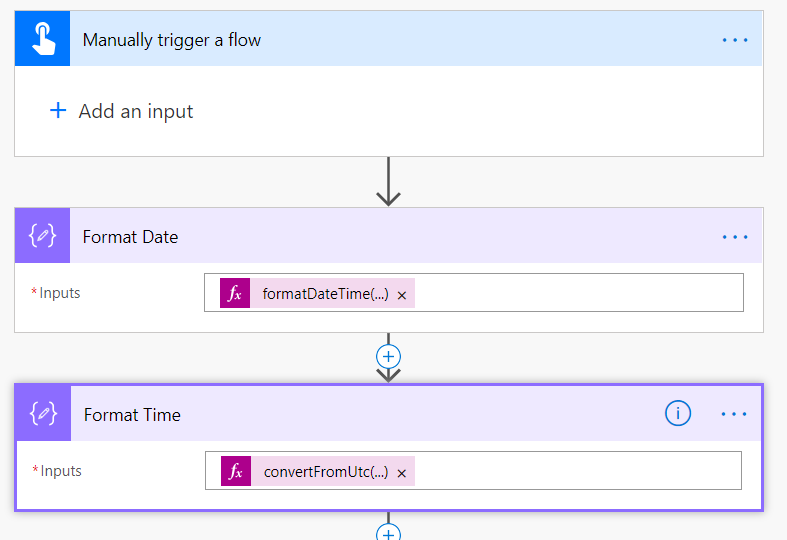Add a new step below Format Time
The width and height of the screenshot is (787, 540).
coord(388,533)
